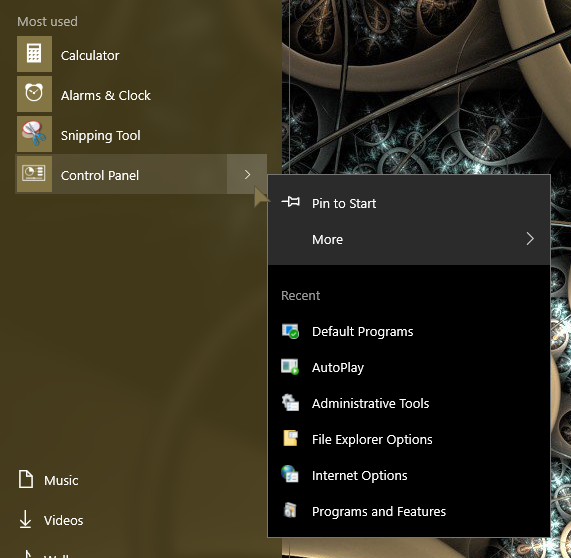Click the Alarms & Clock label
This screenshot has width=571, height=558.
[x=106, y=95]
